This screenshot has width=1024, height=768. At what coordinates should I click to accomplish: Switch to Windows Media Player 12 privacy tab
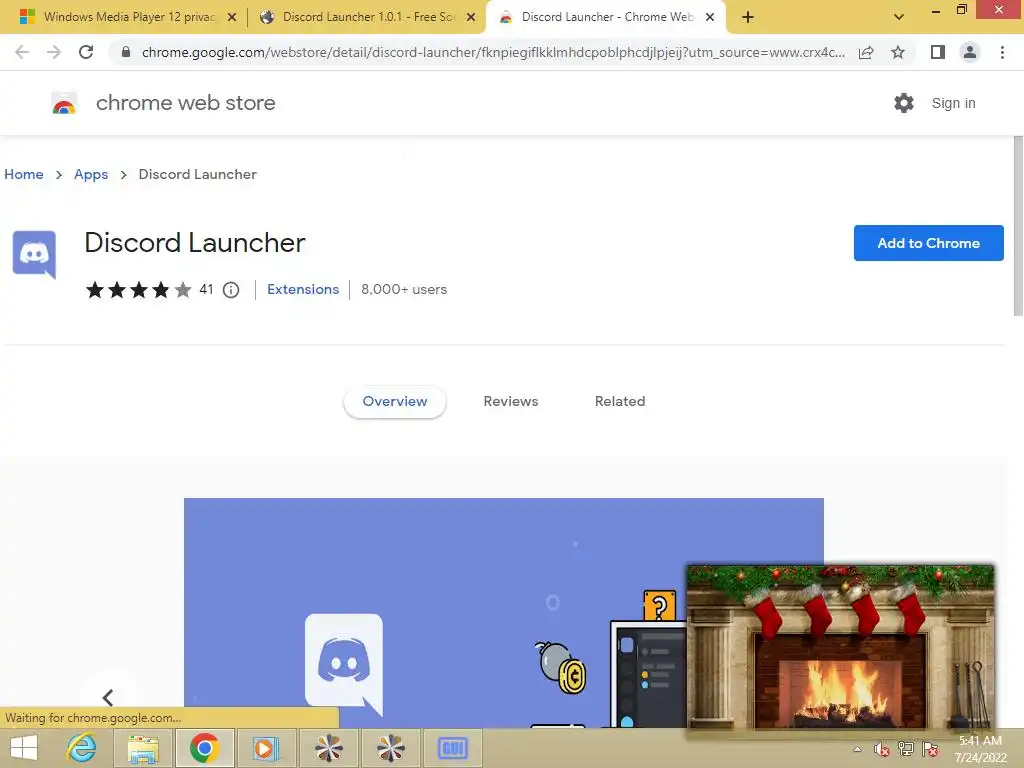coord(127,17)
